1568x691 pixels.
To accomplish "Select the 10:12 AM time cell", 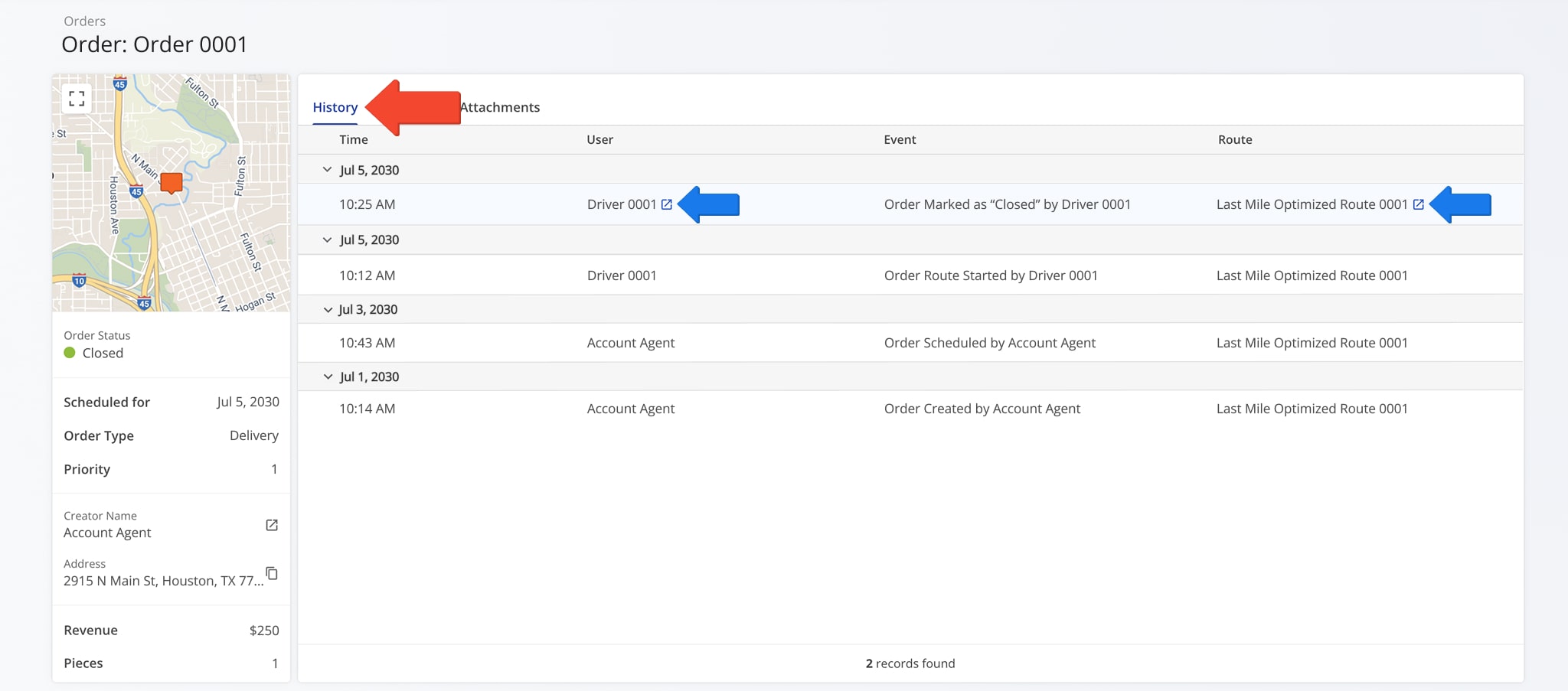I will pyautogui.click(x=367, y=275).
